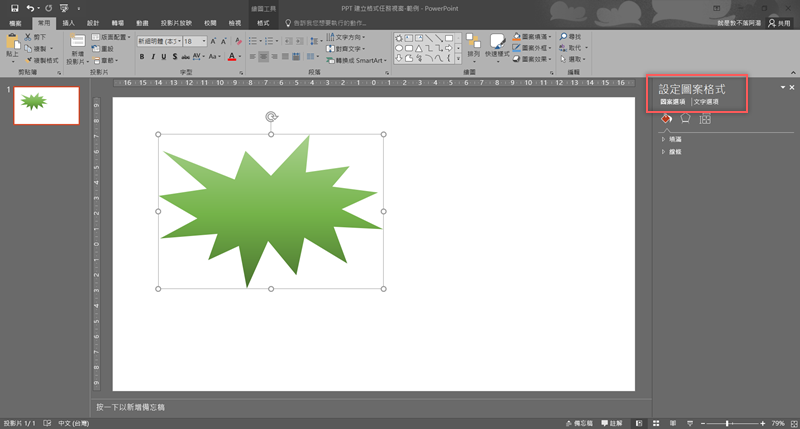Click the Save icon in quick access toolbar
800x429 pixels.
pyautogui.click(x=14, y=8)
